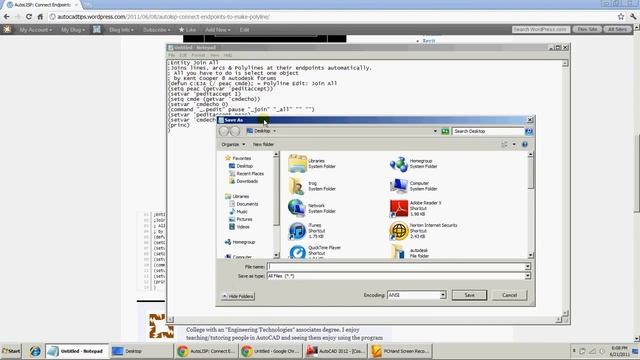Click the change view icon in the dialog
The height and width of the screenshot is (360, 640).
click(x=504, y=144)
